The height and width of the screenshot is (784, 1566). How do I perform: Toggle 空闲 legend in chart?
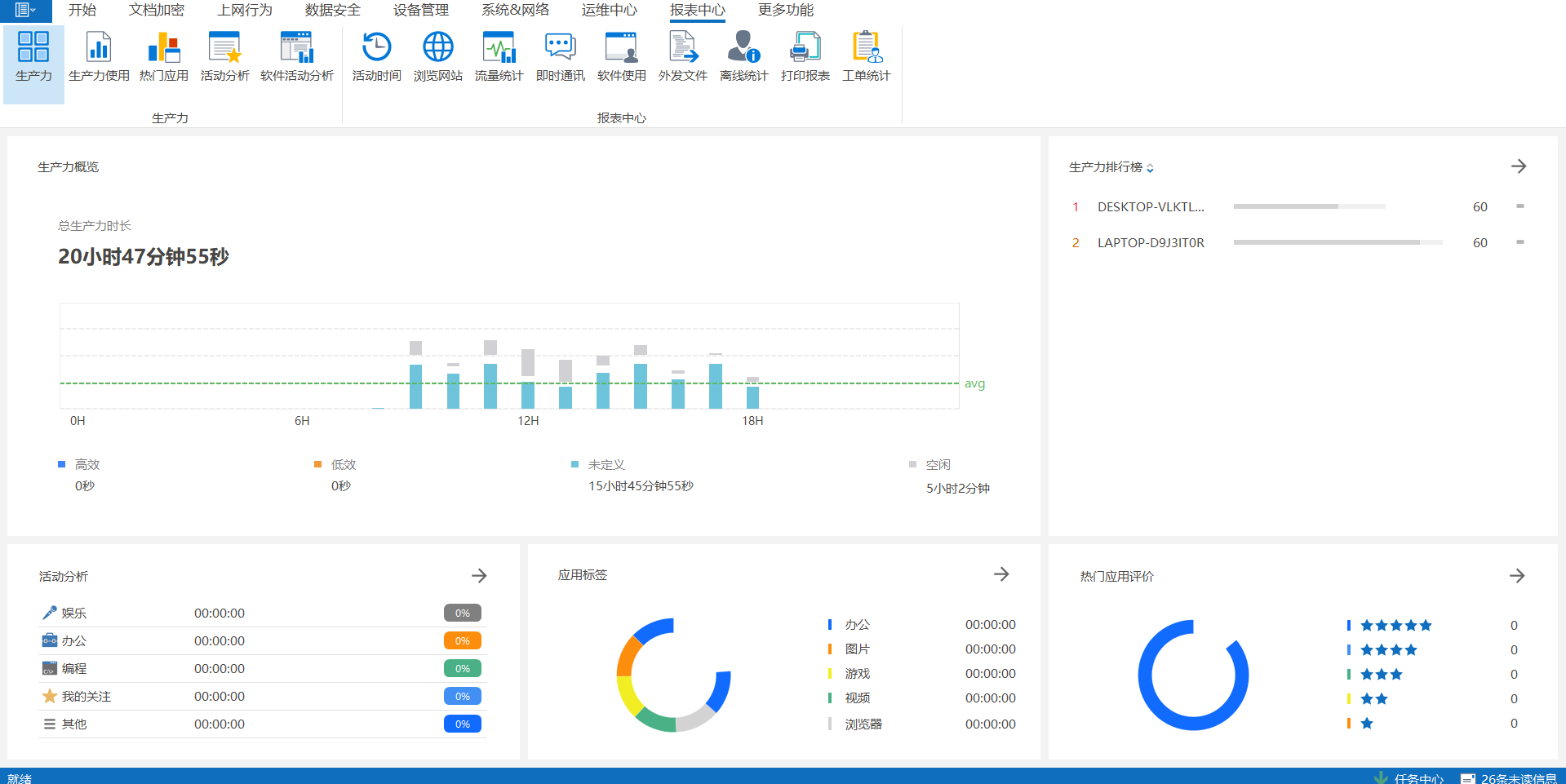pyautogui.click(x=930, y=464)
